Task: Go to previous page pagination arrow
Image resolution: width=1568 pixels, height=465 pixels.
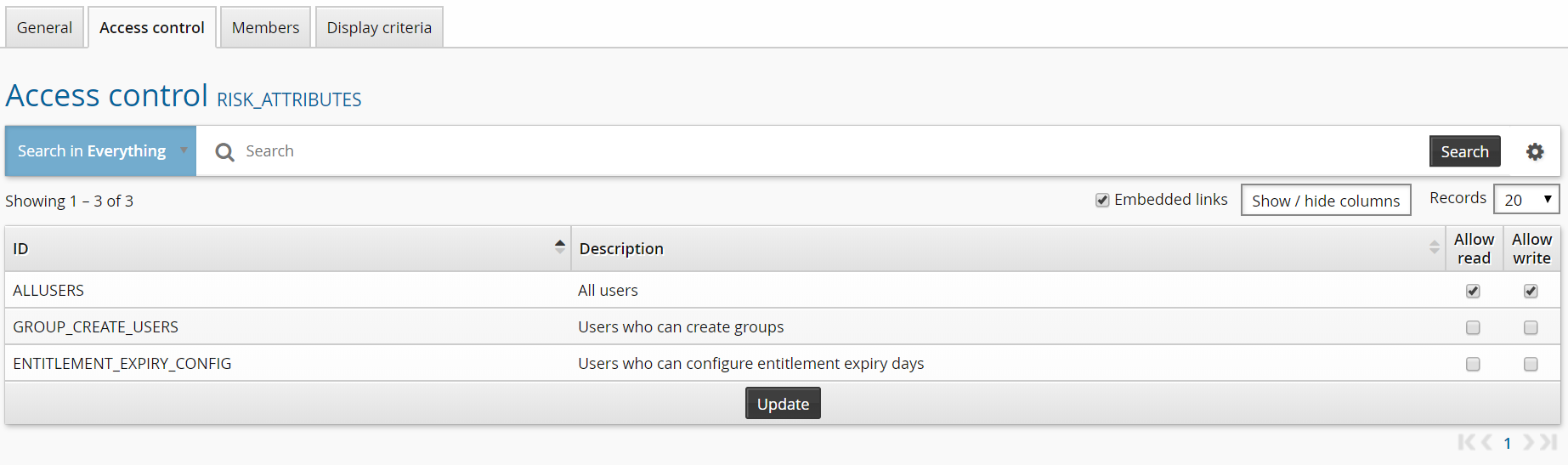Action: 1486,442
